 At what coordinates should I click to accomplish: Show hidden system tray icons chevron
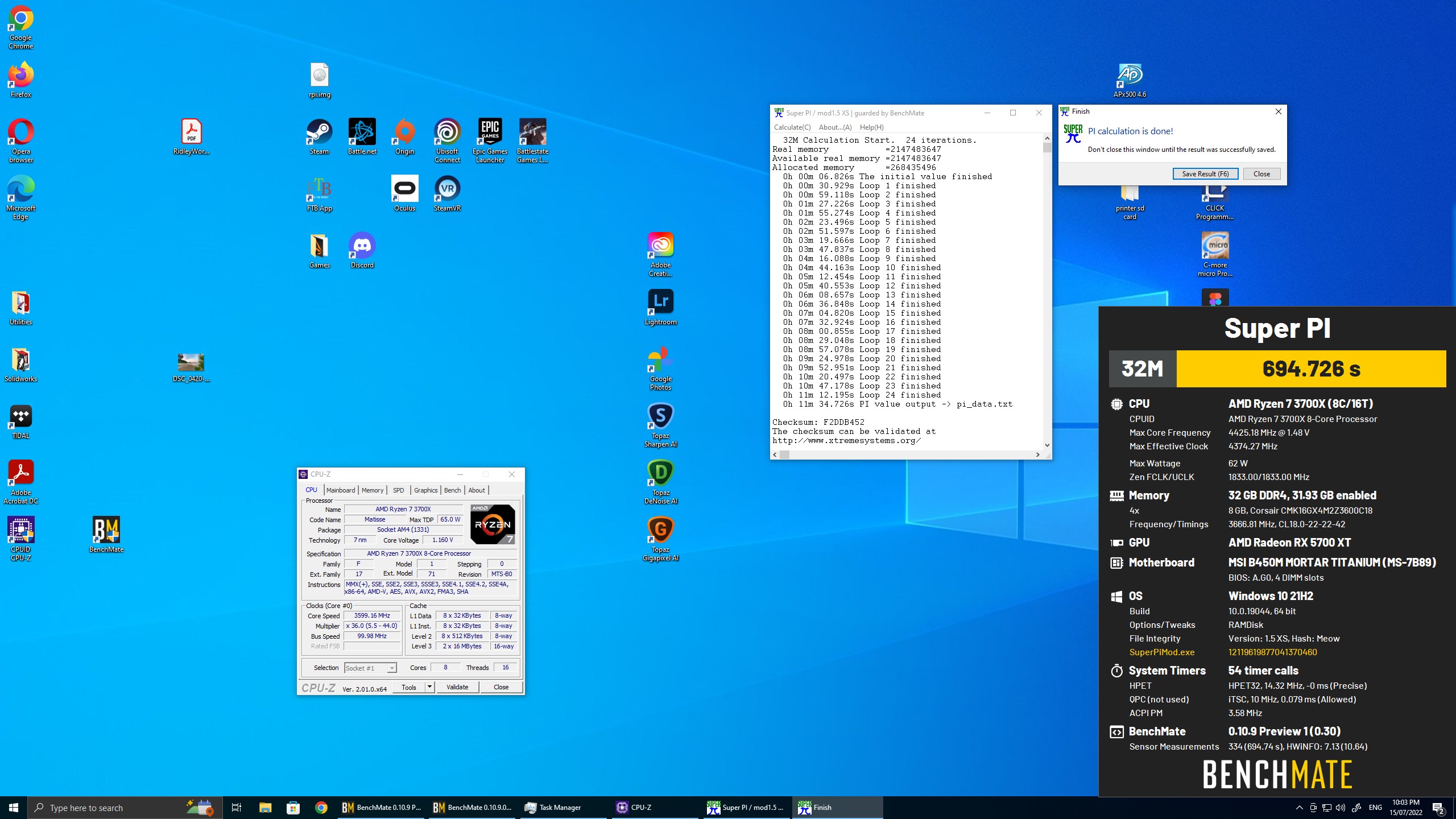[1299, 808]
